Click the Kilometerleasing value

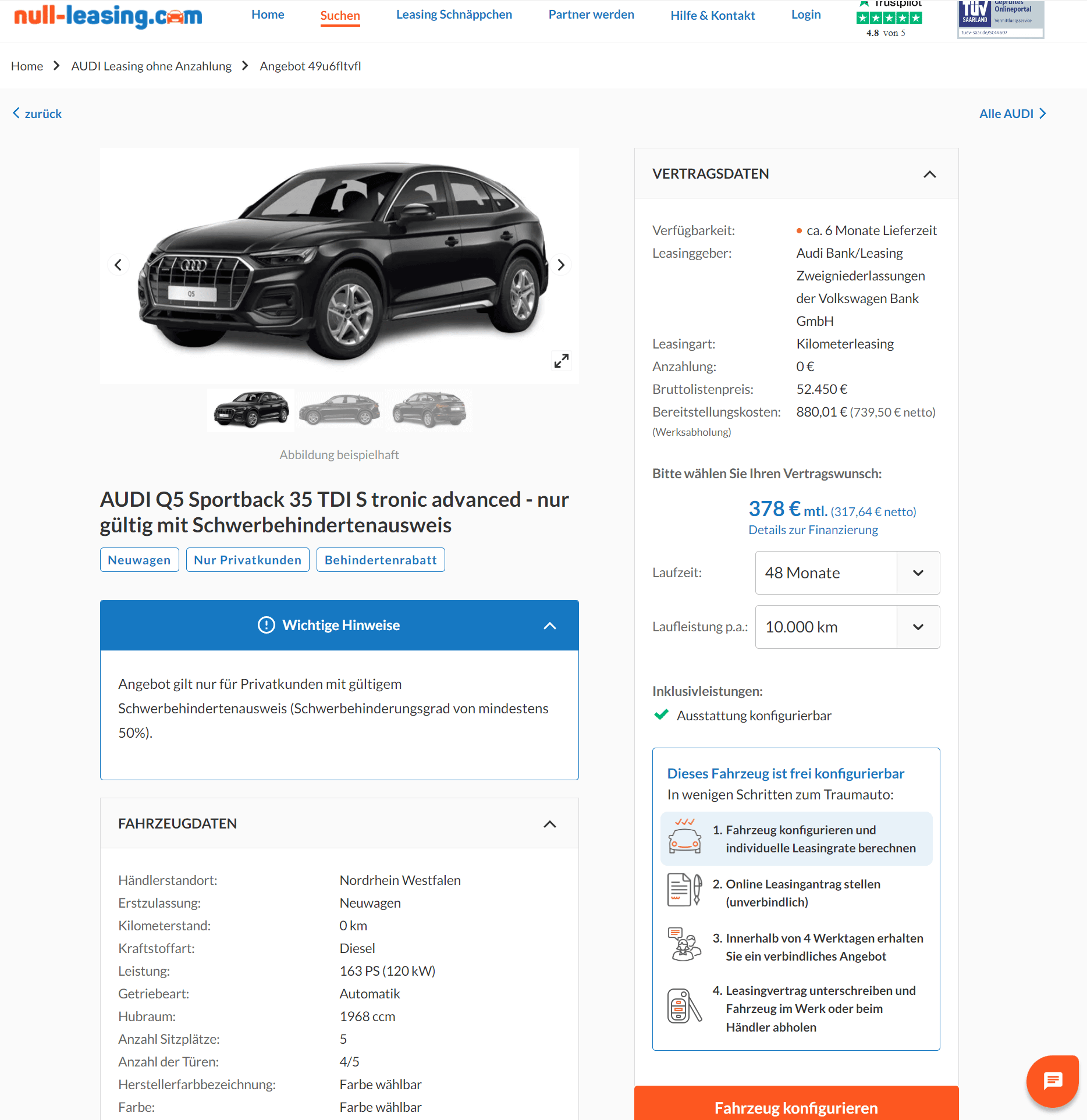tap(845, 344)
